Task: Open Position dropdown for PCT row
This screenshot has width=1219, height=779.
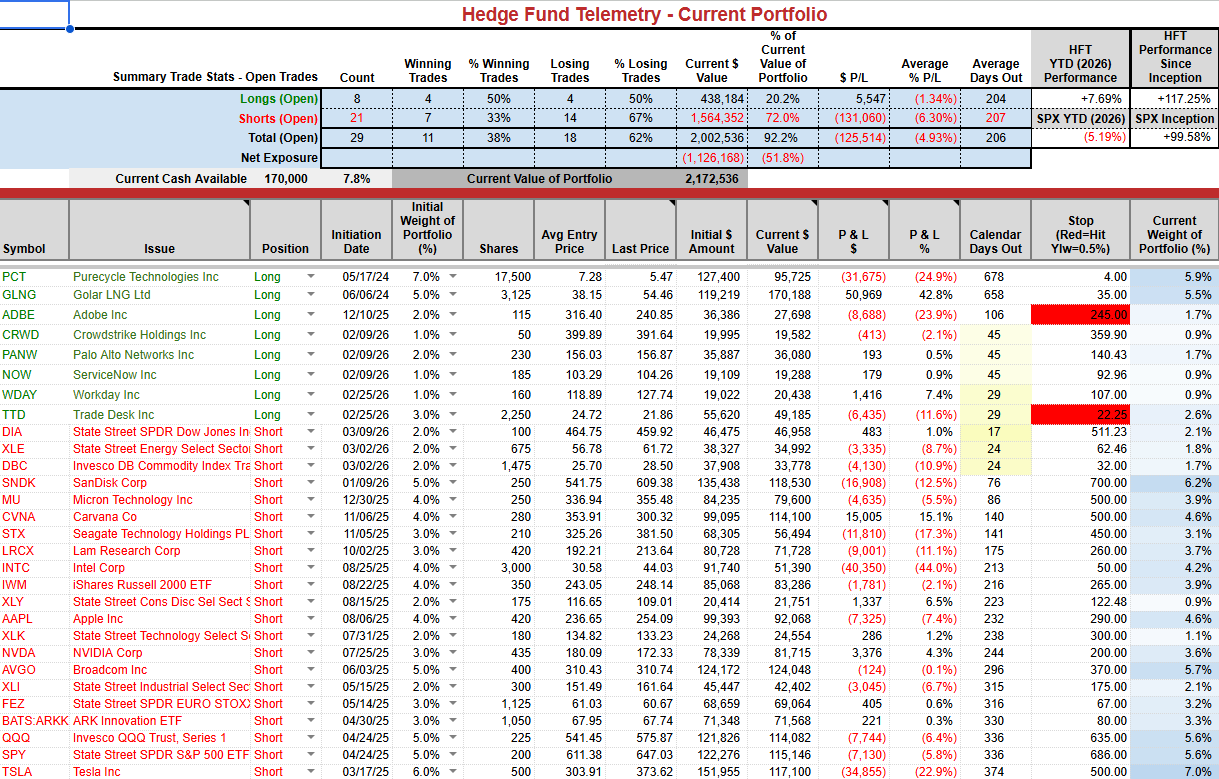Action: click(x=310, y=277)
